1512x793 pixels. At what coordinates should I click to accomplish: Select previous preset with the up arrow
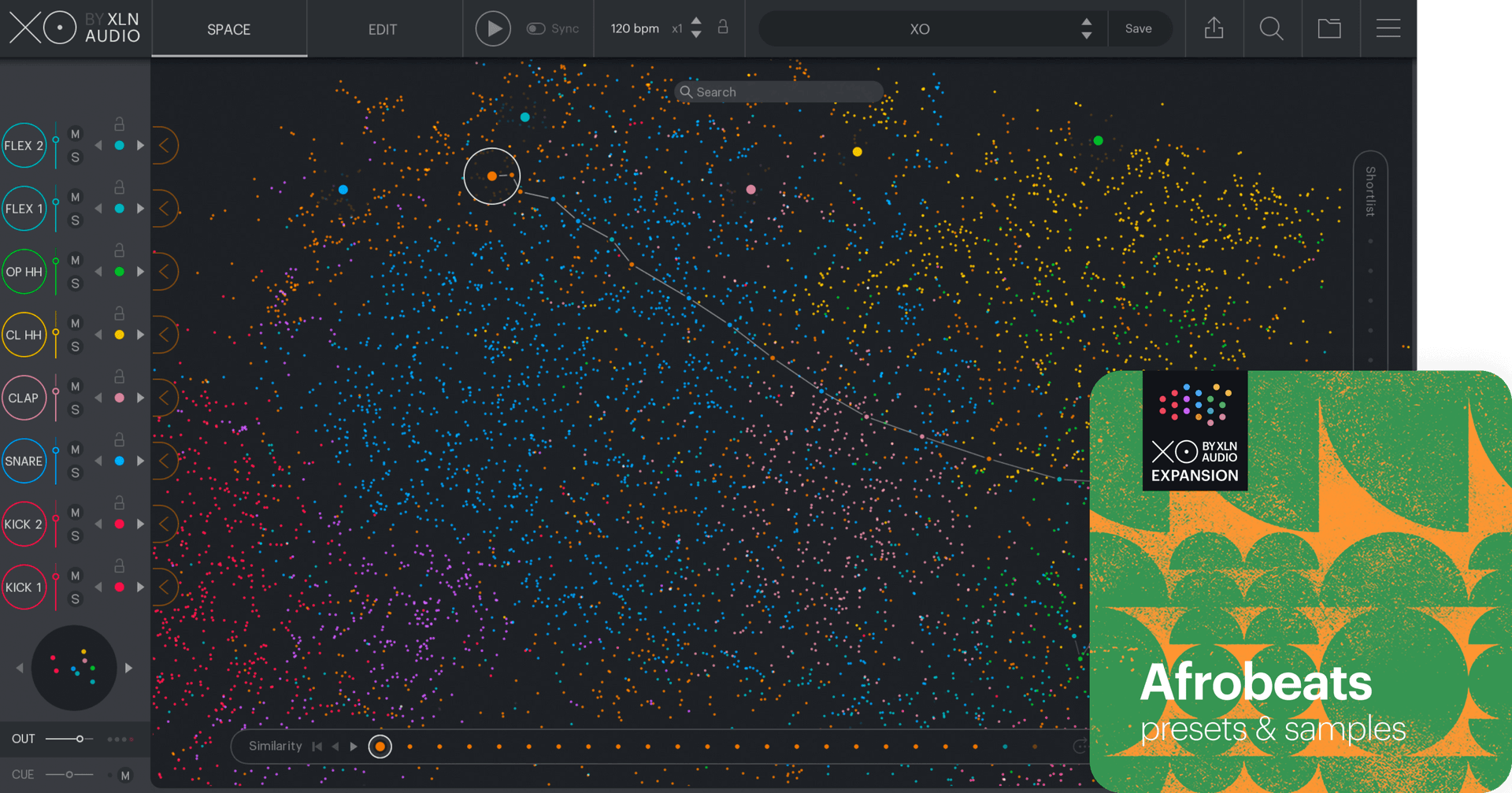click(x=1087, y=22)
